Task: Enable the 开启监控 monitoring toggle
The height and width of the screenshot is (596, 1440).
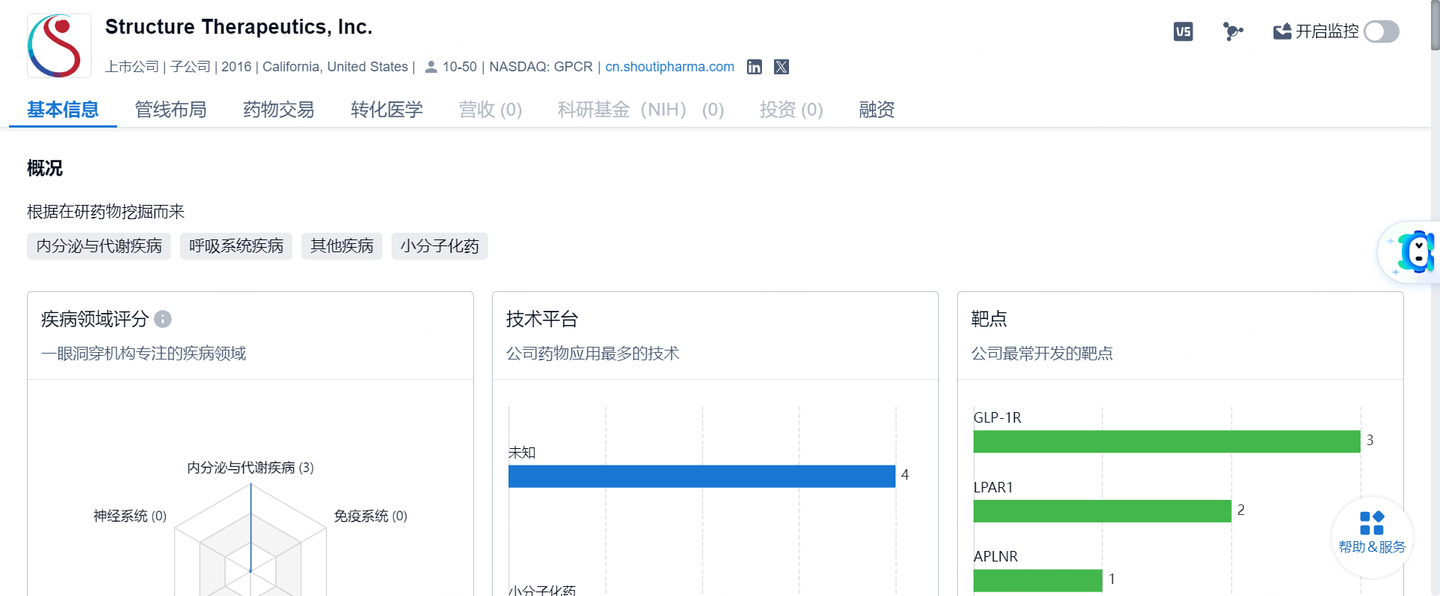Action: click(x=1381, y=31)
